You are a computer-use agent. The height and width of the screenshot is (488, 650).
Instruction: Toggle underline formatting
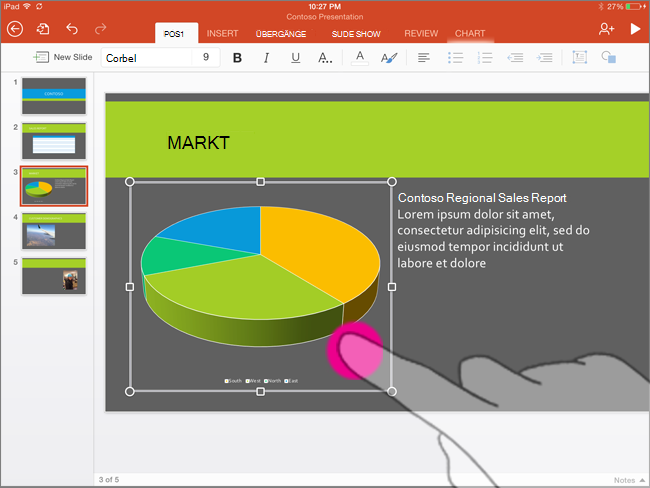(295, 58)
